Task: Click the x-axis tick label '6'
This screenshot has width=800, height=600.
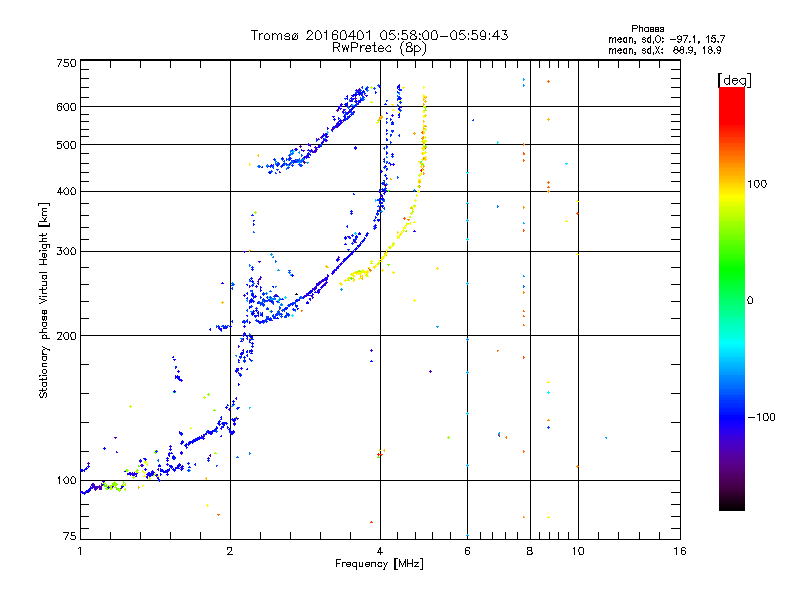Action: click(467, 551)
